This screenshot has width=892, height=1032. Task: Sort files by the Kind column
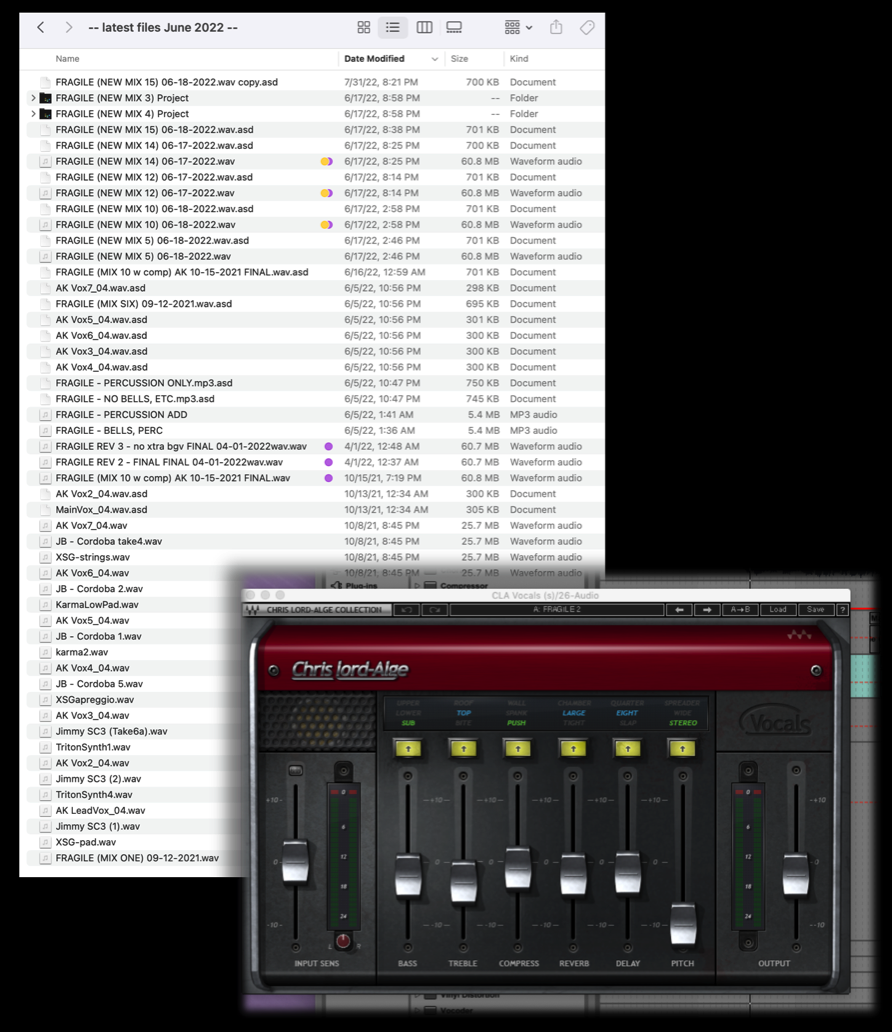[x=519, y=59]
